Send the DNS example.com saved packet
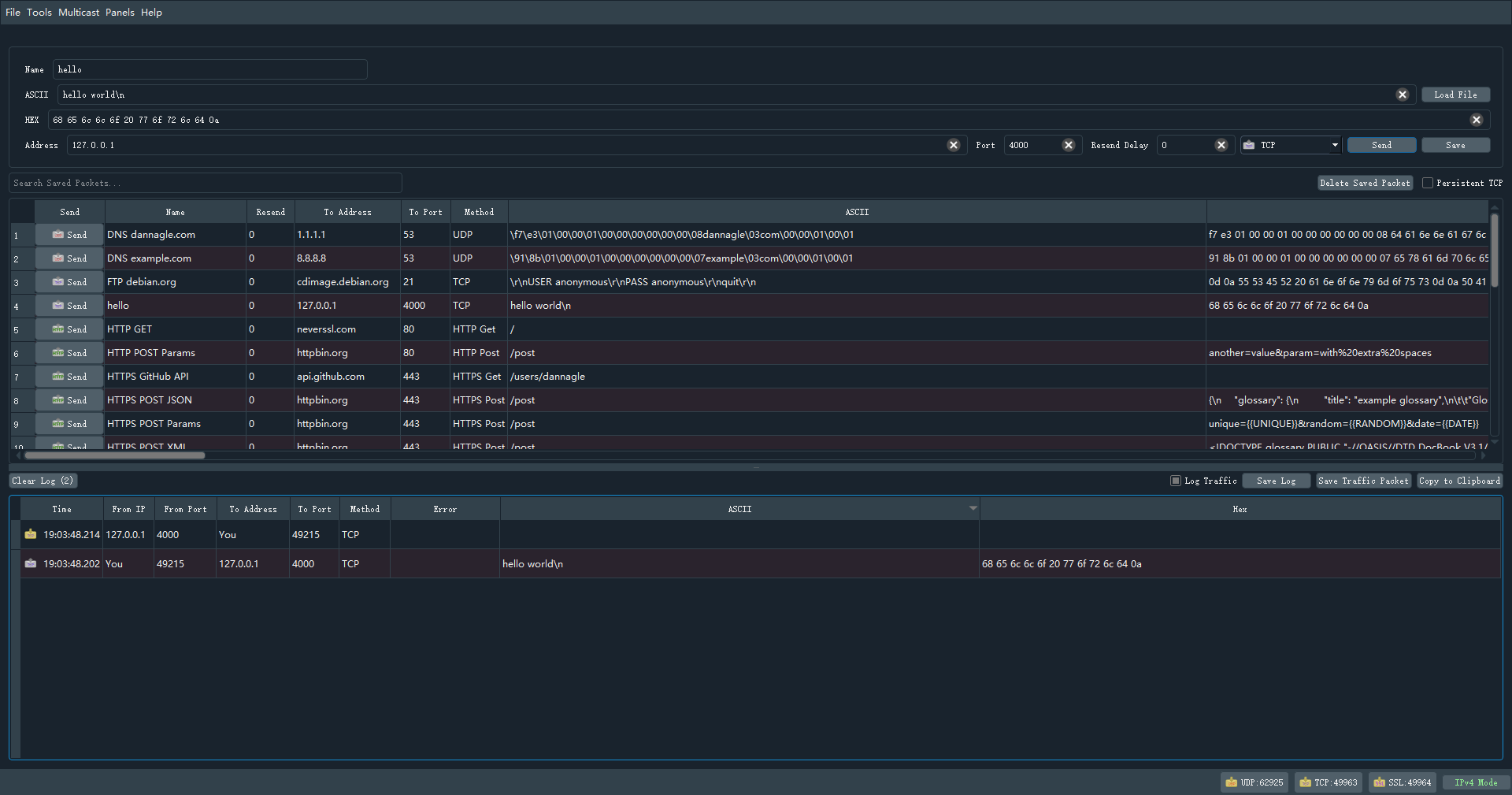 coord(69,258)
